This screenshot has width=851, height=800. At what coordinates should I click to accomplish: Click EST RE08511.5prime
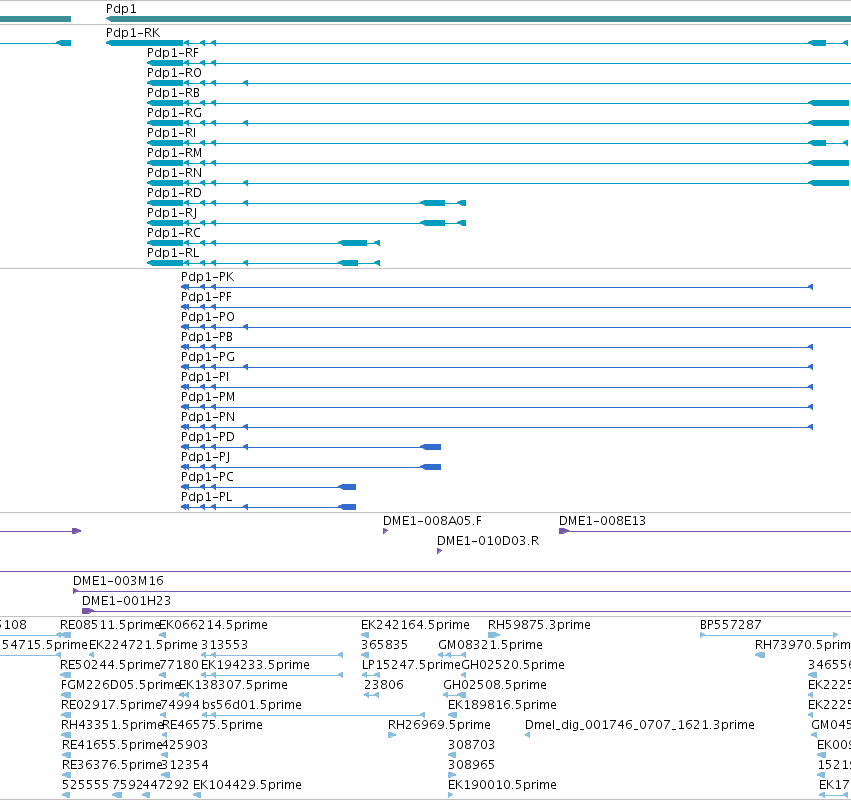pyautogui.click(x=110, y=625)
